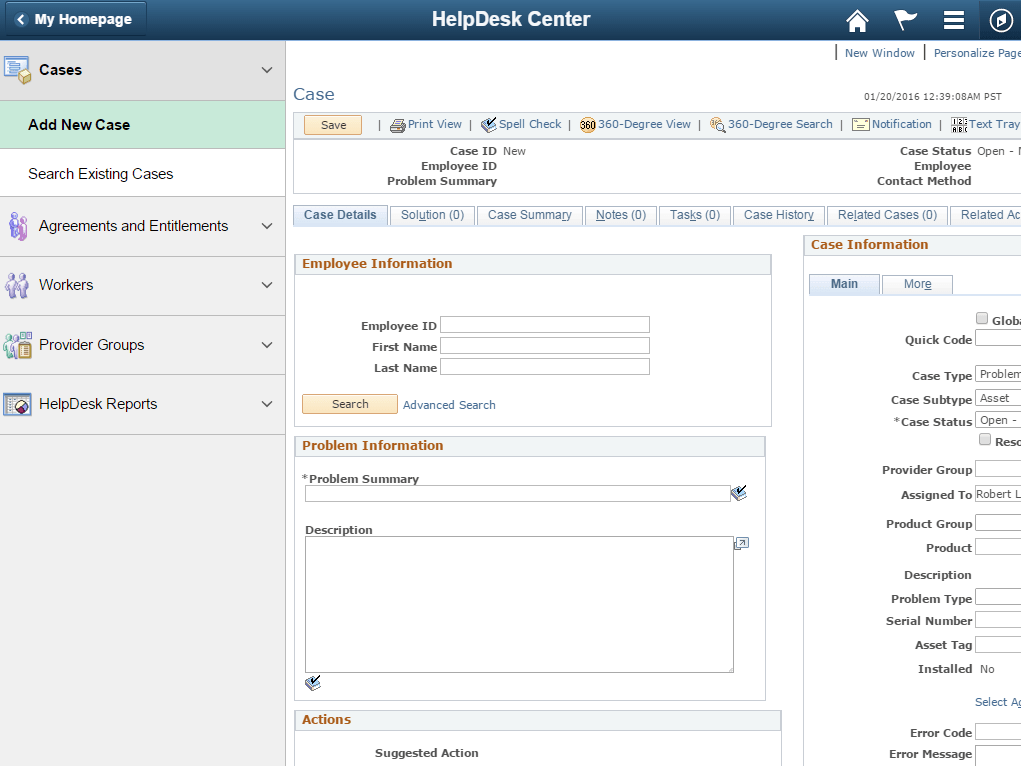Viewport: 1021px width, 766px height.
Task: Expand the Provider Groups section
Action: click(x=266, y=345)
